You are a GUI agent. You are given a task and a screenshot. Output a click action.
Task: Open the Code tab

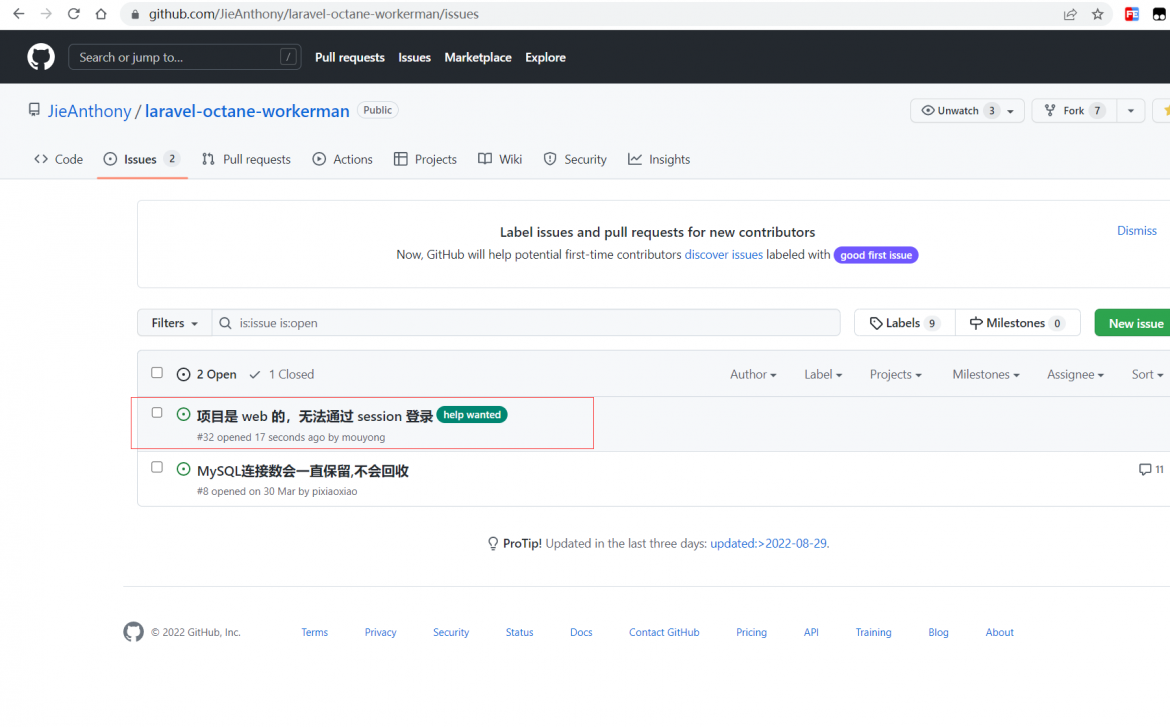pos(58,159)
